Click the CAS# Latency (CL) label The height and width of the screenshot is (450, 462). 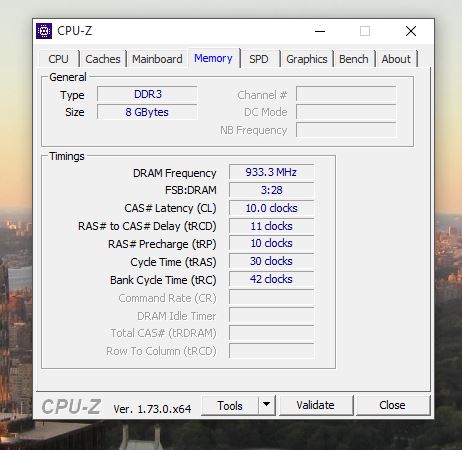point(170,208)
